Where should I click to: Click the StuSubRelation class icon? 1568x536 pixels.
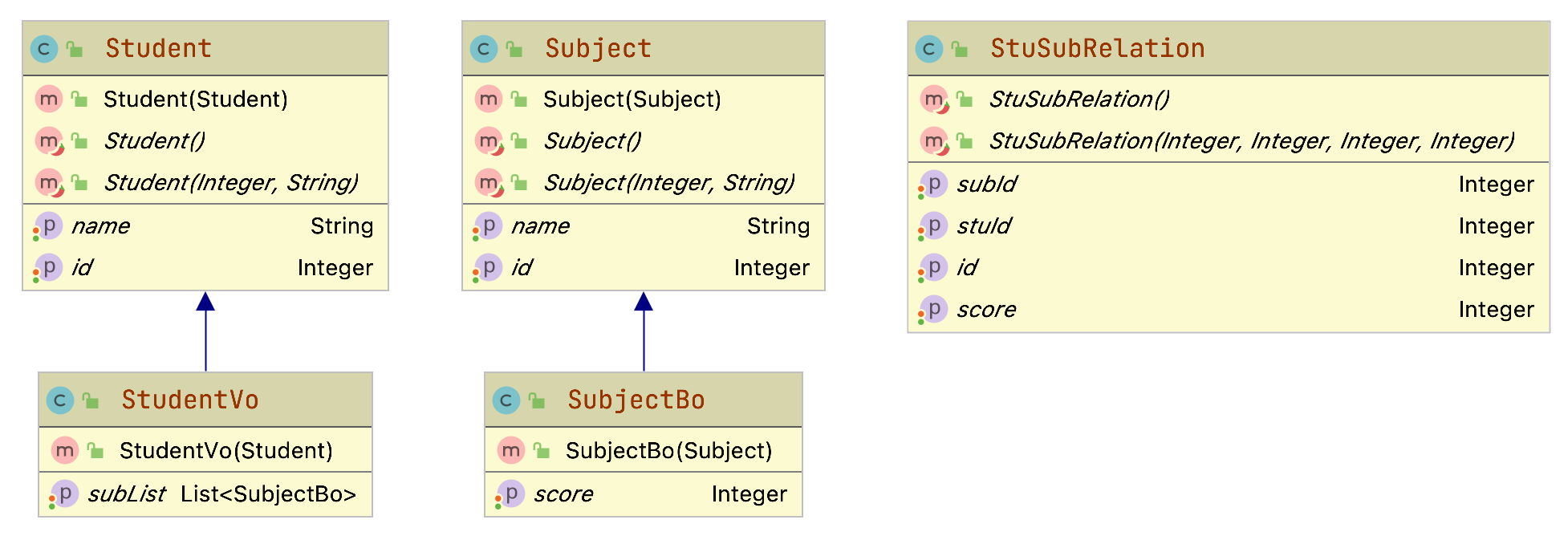coord(928,49)
